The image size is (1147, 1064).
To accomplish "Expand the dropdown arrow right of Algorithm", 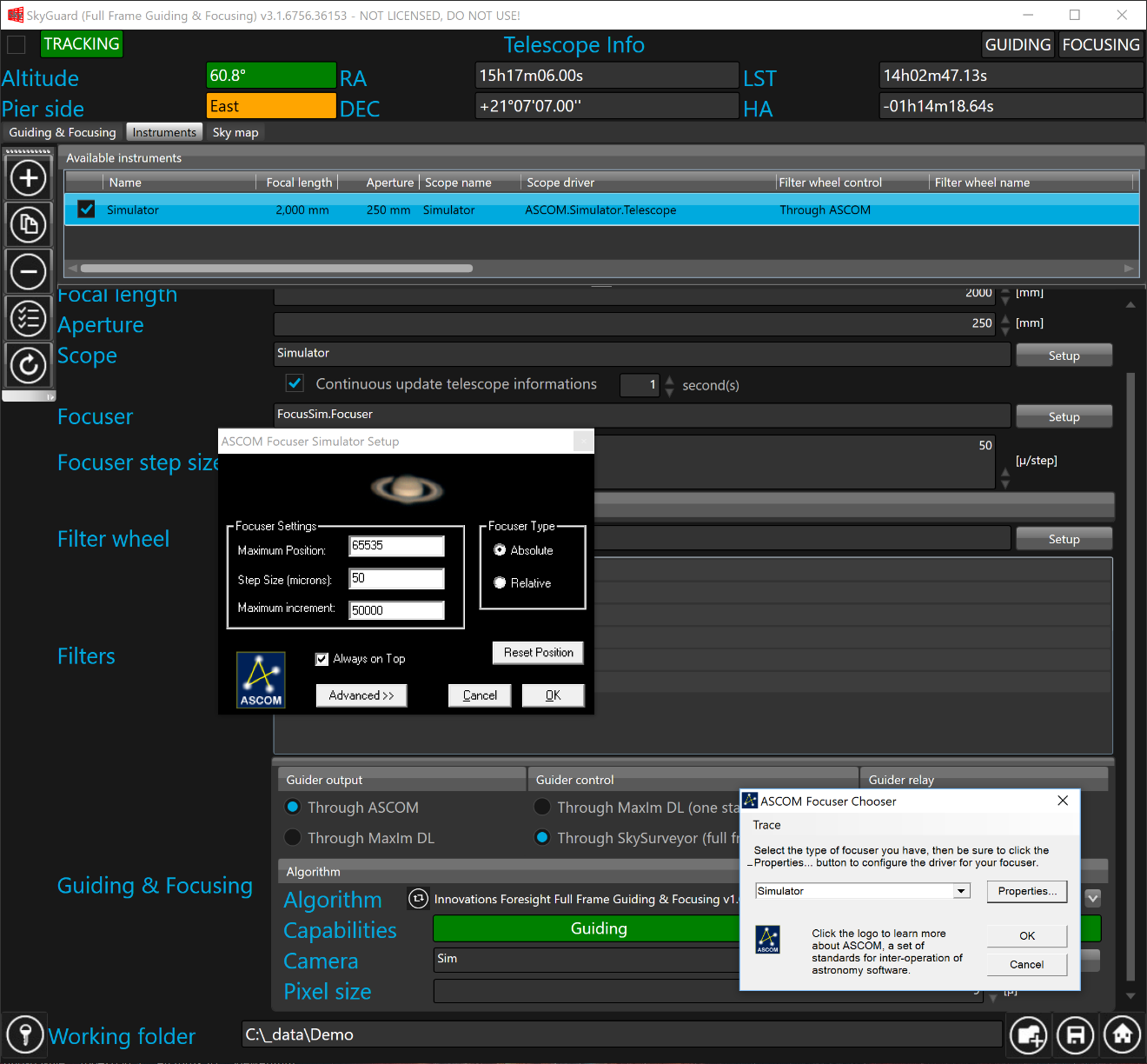I will click(1093, 898).
